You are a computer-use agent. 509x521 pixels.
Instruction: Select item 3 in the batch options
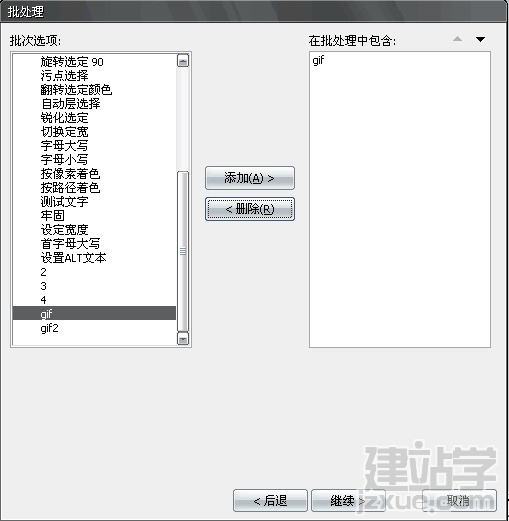click(43, 286)
